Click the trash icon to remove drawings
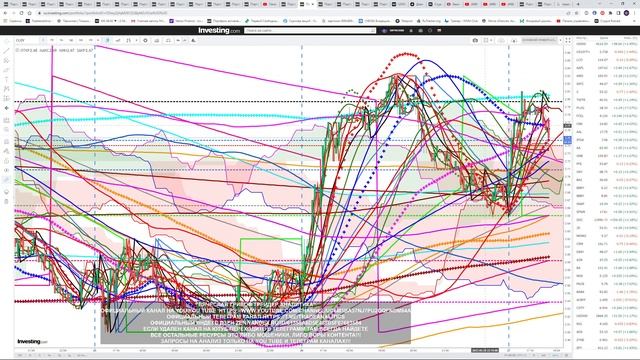Screen dimensions: 640x360 (x=6, y=201)
